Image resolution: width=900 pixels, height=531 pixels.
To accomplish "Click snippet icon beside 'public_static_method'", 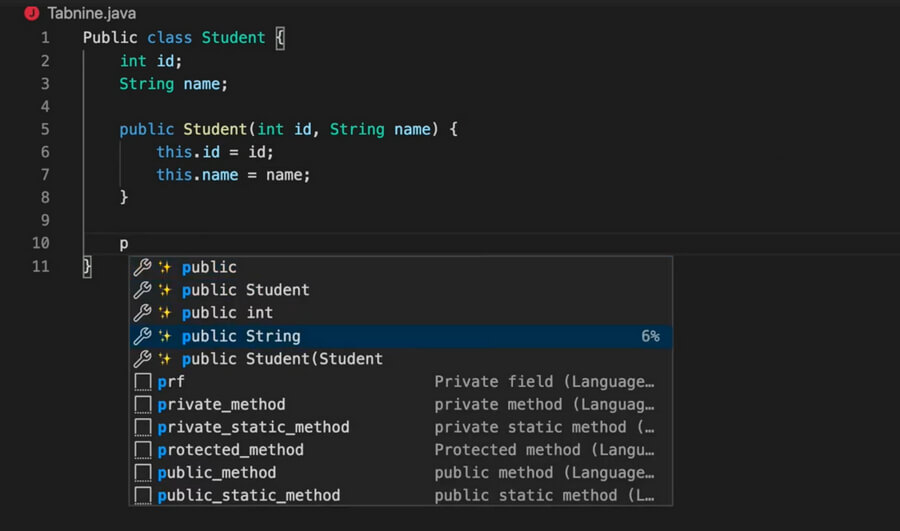I will pos(143,495).
